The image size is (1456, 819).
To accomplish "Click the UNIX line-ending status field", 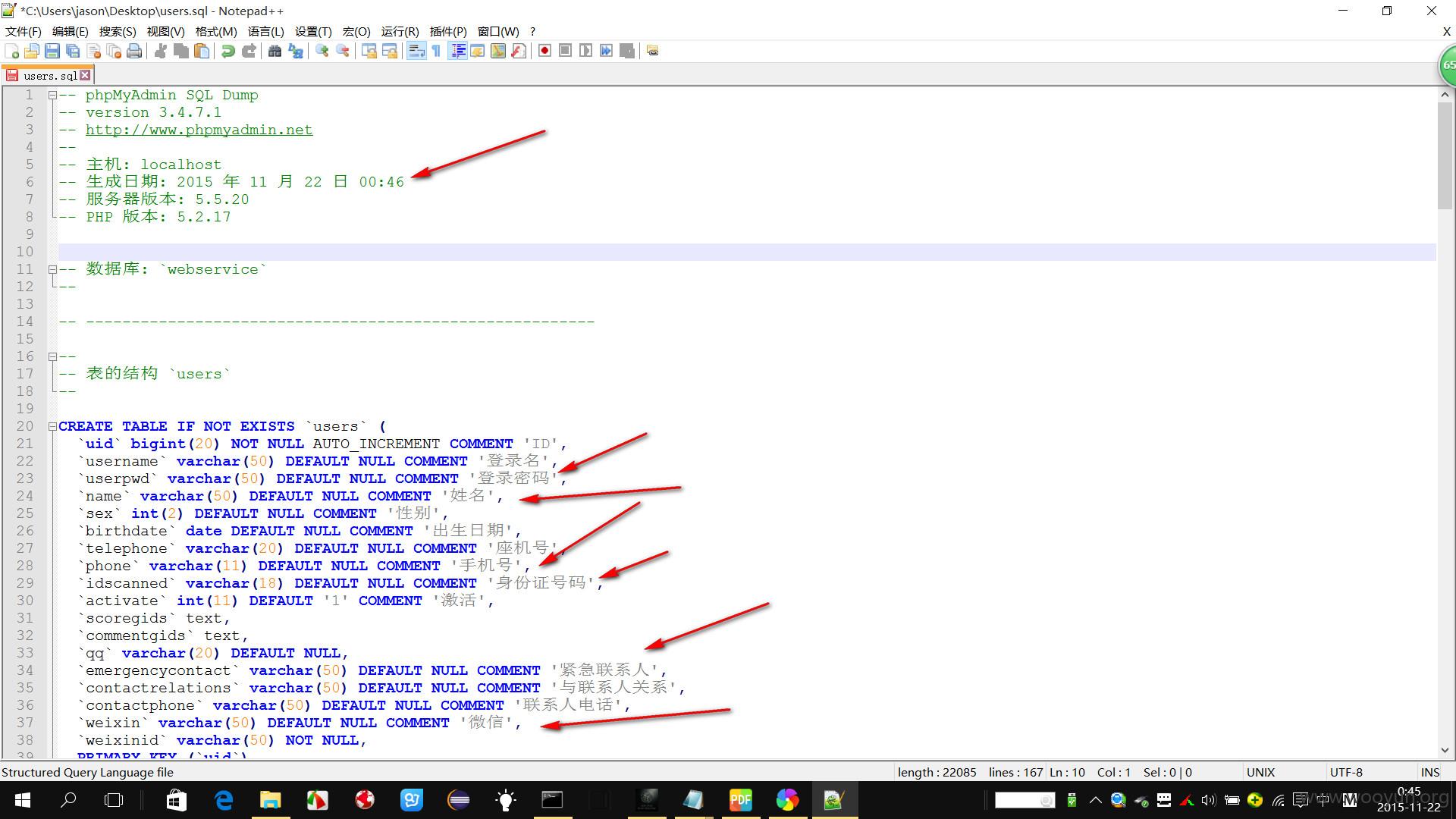I will pyautogui.click(x=1260, y=772).
